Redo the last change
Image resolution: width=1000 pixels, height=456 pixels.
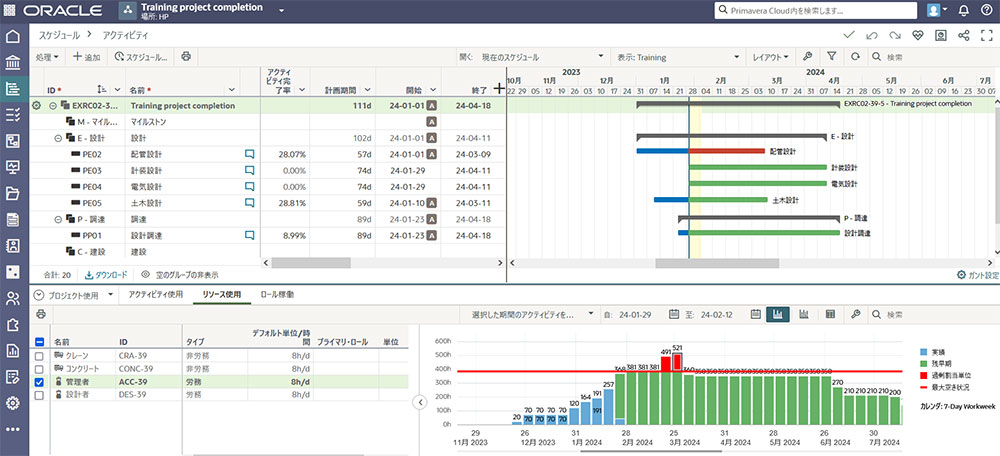coord(895,36)
